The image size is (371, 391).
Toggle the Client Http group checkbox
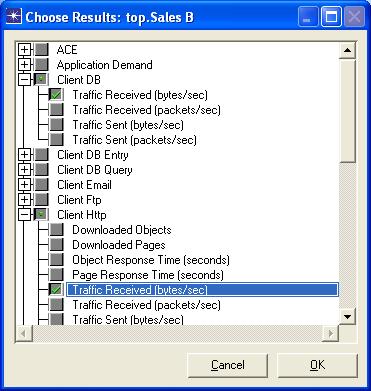pos(42,215)
